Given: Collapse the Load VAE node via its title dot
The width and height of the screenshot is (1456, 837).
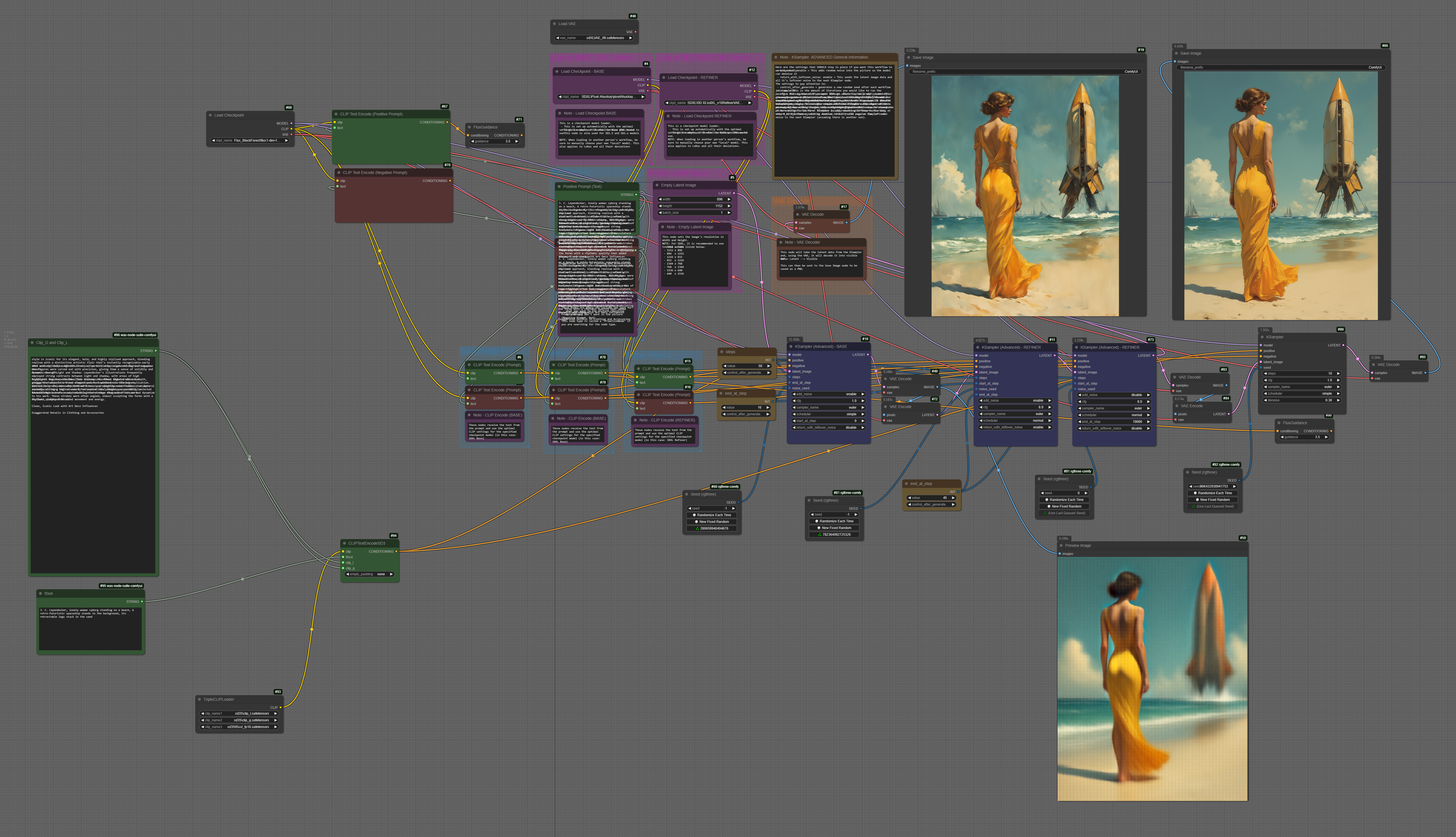Looking at the screenshot, I should [554, 24].
